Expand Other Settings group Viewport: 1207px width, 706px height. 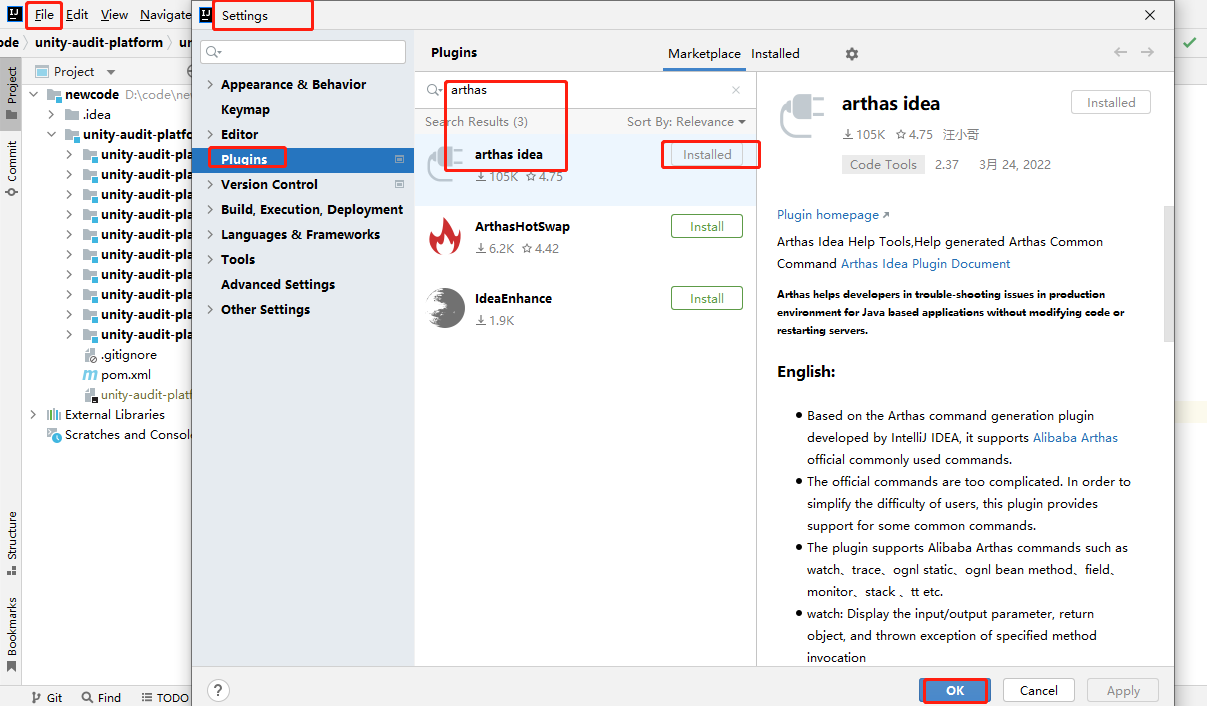tap(210, 310)
